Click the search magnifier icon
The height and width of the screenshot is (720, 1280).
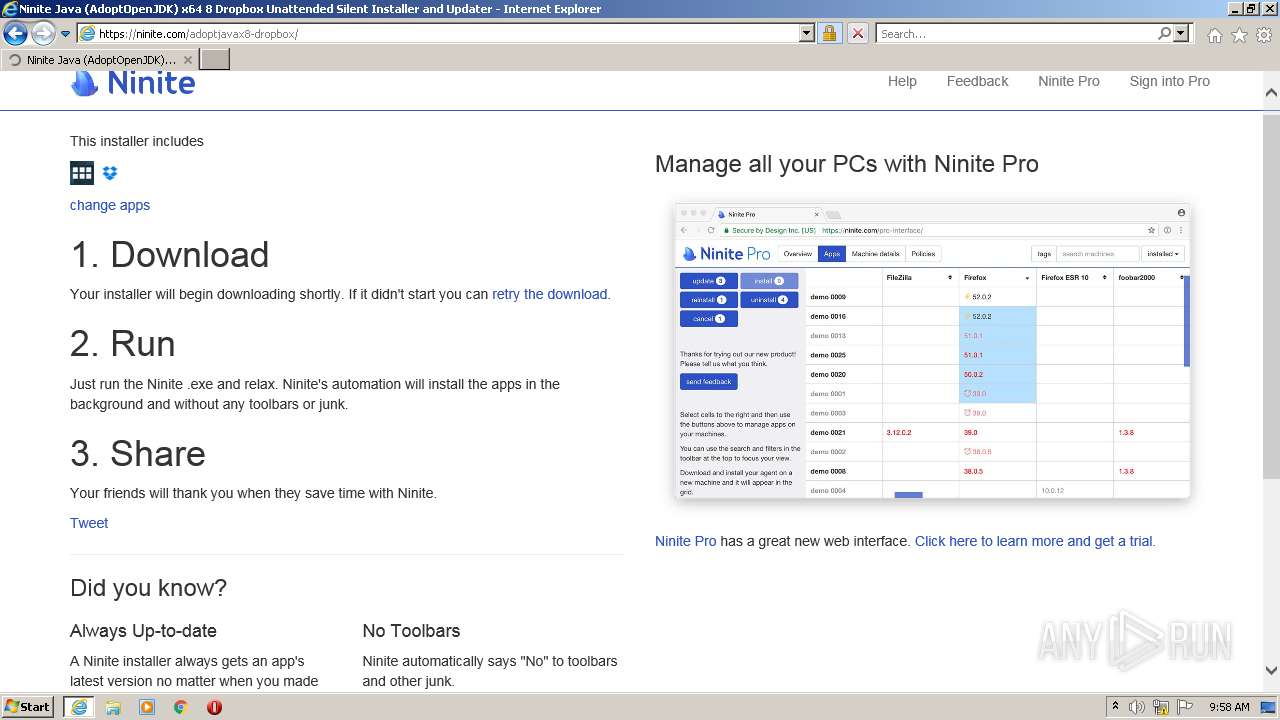pyautogui.click(x=1164, y=34)
